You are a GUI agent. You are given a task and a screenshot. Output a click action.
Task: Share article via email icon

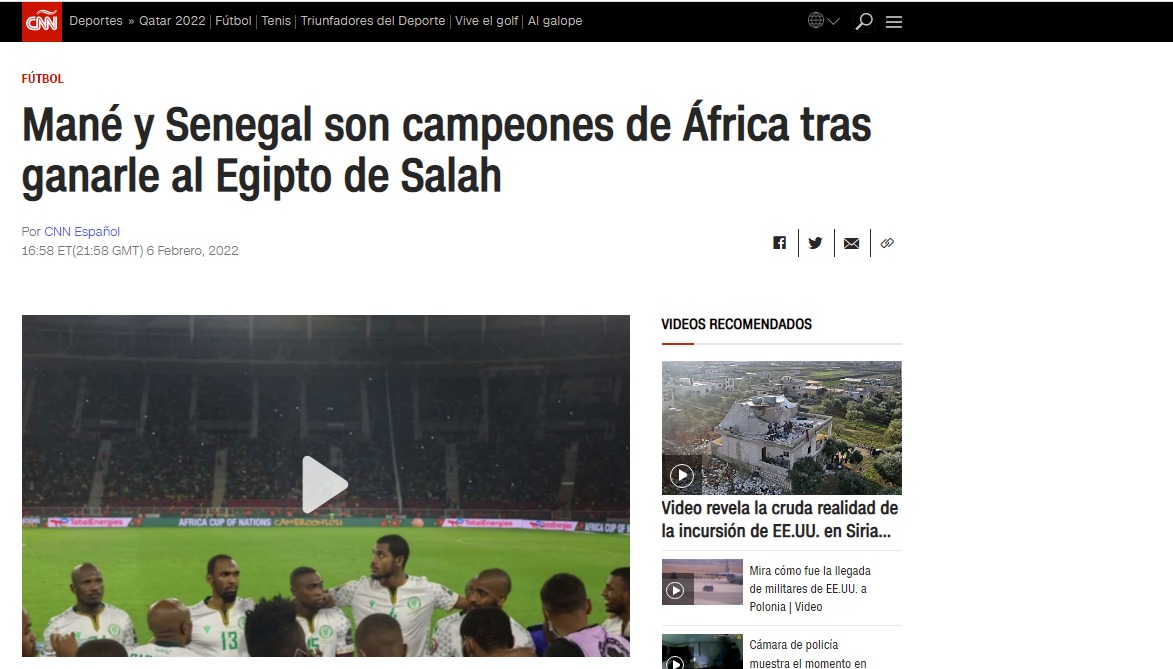(x=851, y=243)
